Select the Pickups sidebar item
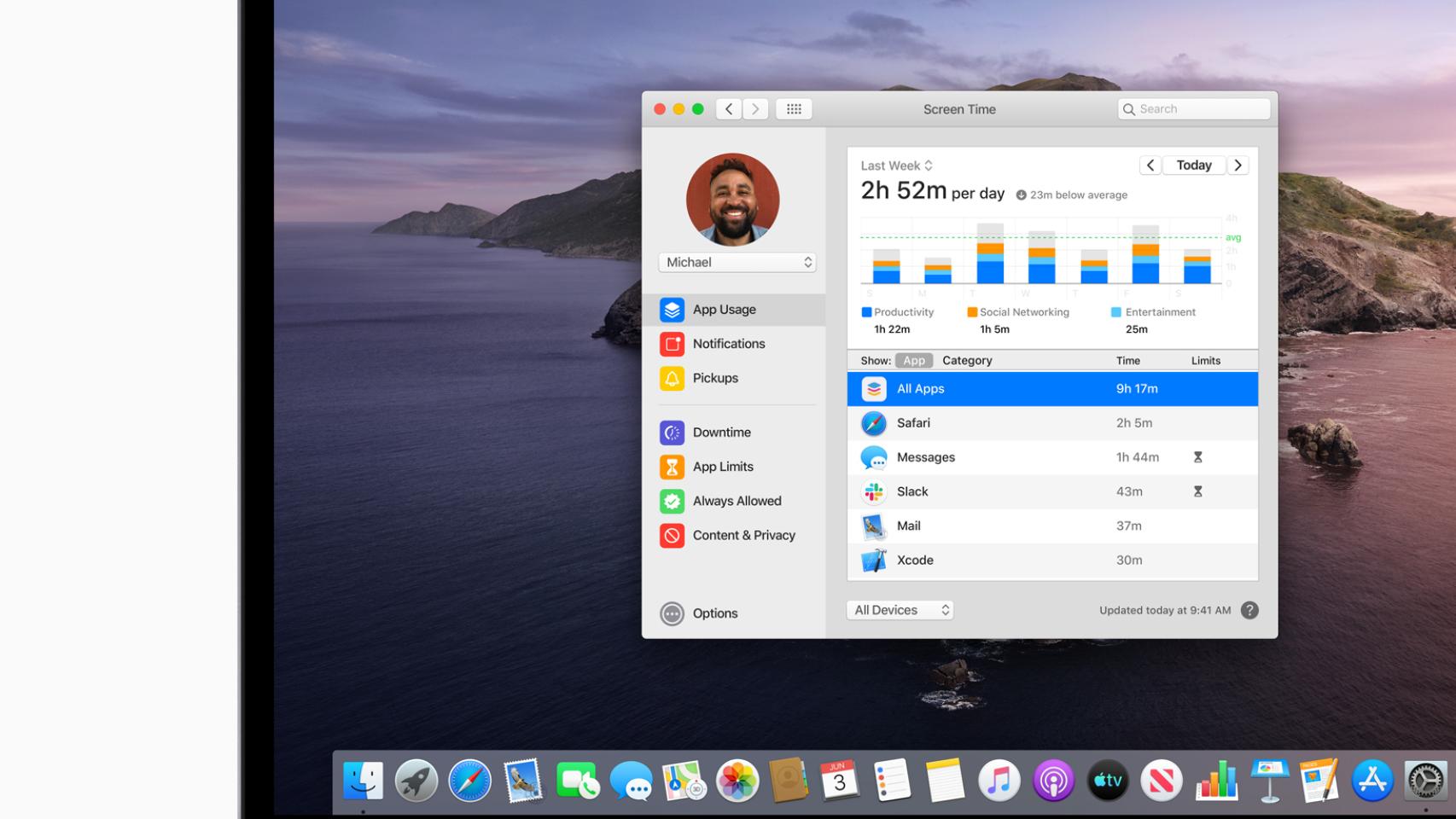 (714, 378)
